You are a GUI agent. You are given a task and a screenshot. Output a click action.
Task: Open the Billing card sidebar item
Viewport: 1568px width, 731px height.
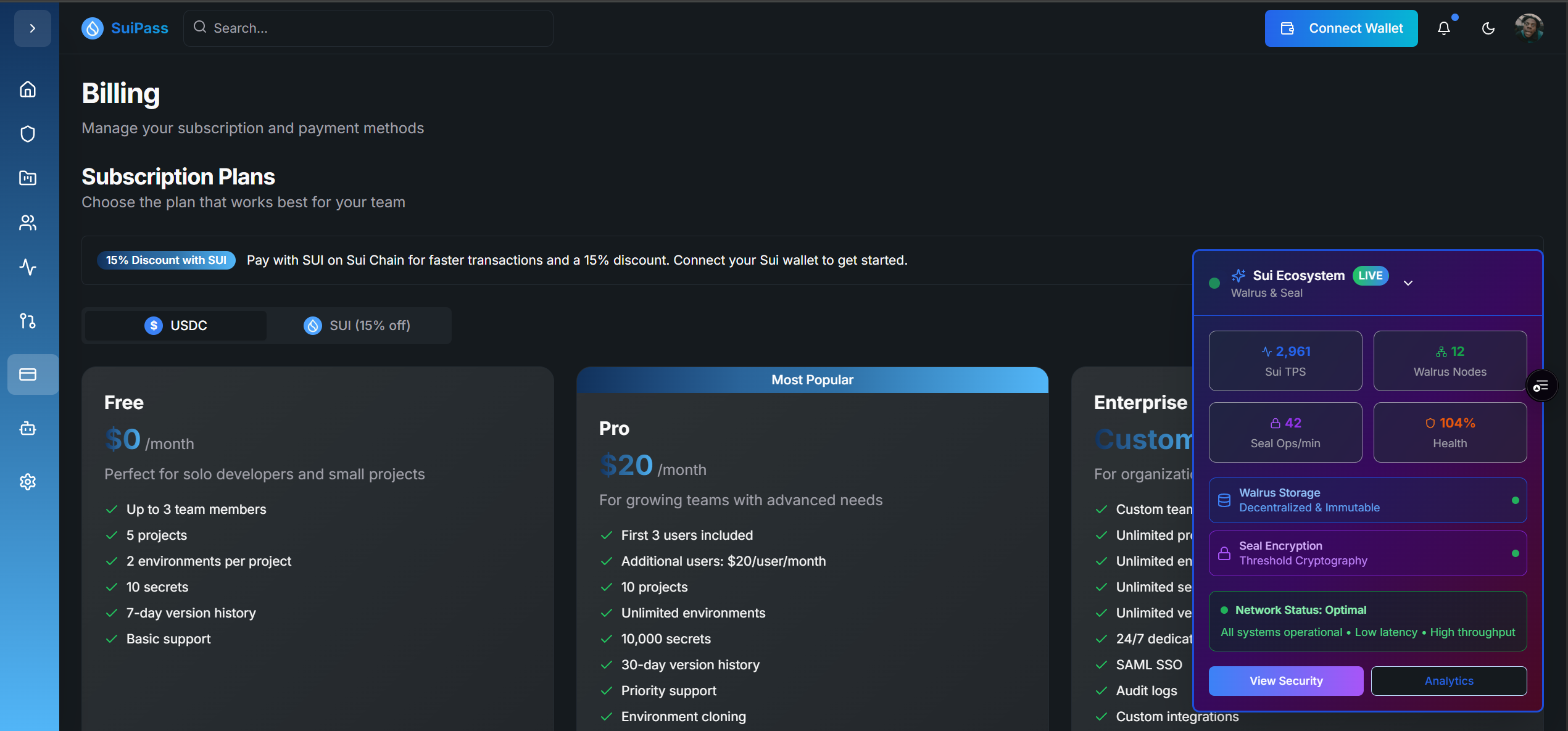[x=28, y=374]
